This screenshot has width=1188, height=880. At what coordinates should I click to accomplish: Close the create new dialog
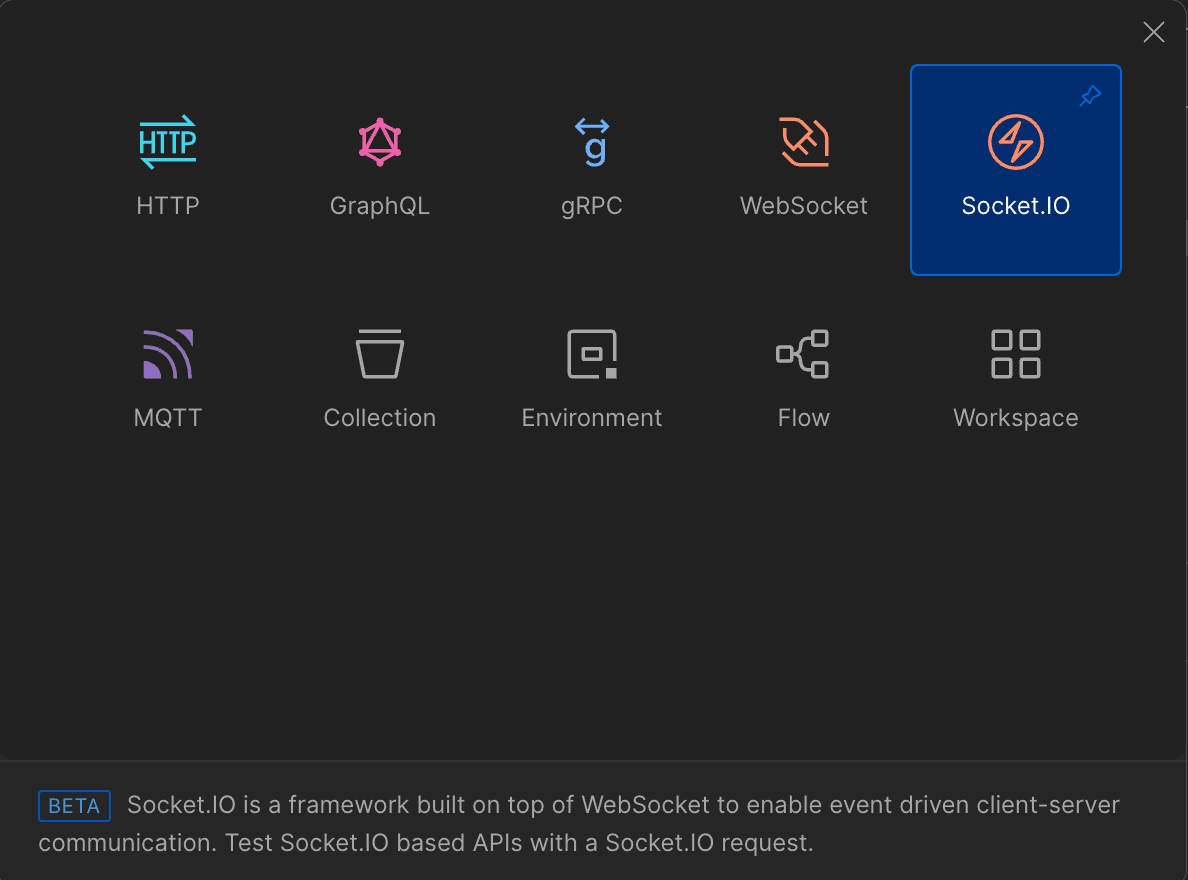pos(1154,33)
